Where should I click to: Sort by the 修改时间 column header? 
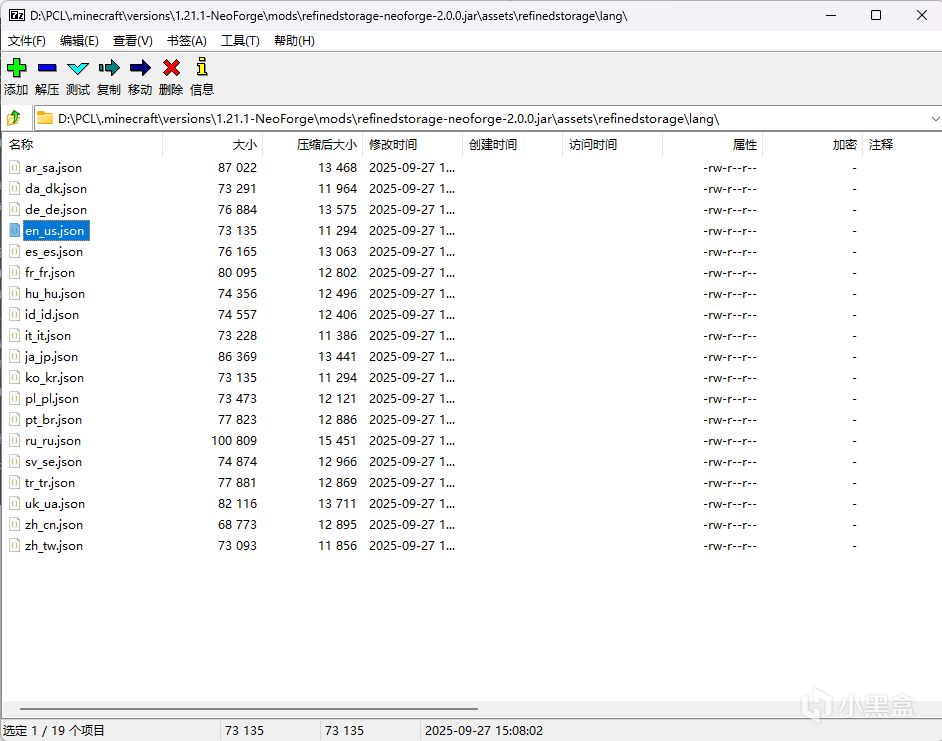tap(412, 144)
